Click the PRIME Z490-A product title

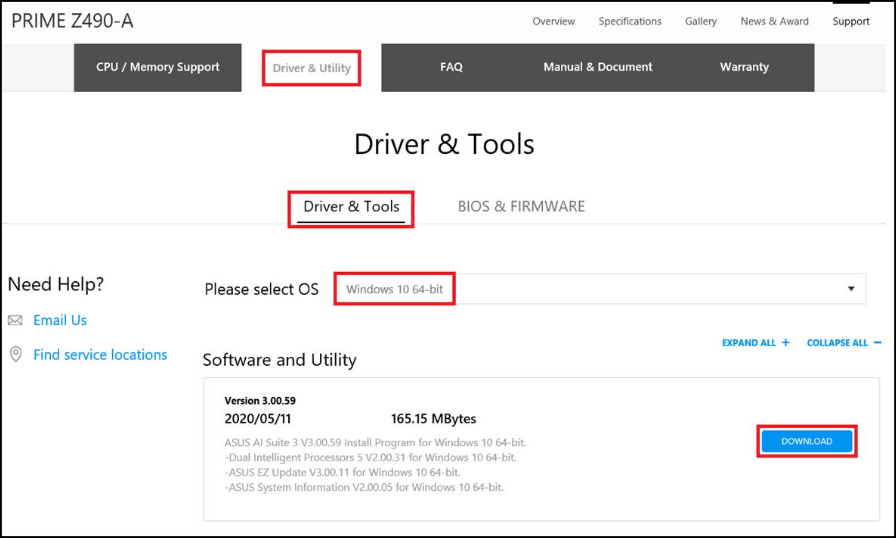pos(72,21)
